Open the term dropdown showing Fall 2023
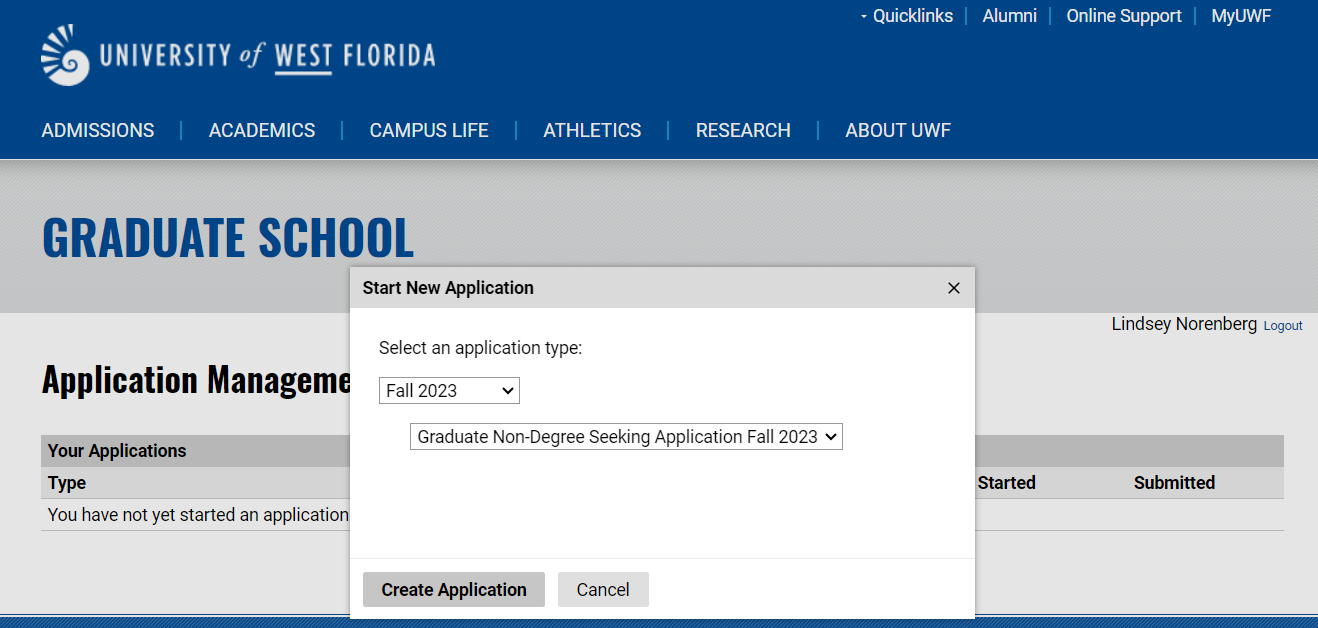The height and width of the screenshot is (628, 1318). pos(449,391)
